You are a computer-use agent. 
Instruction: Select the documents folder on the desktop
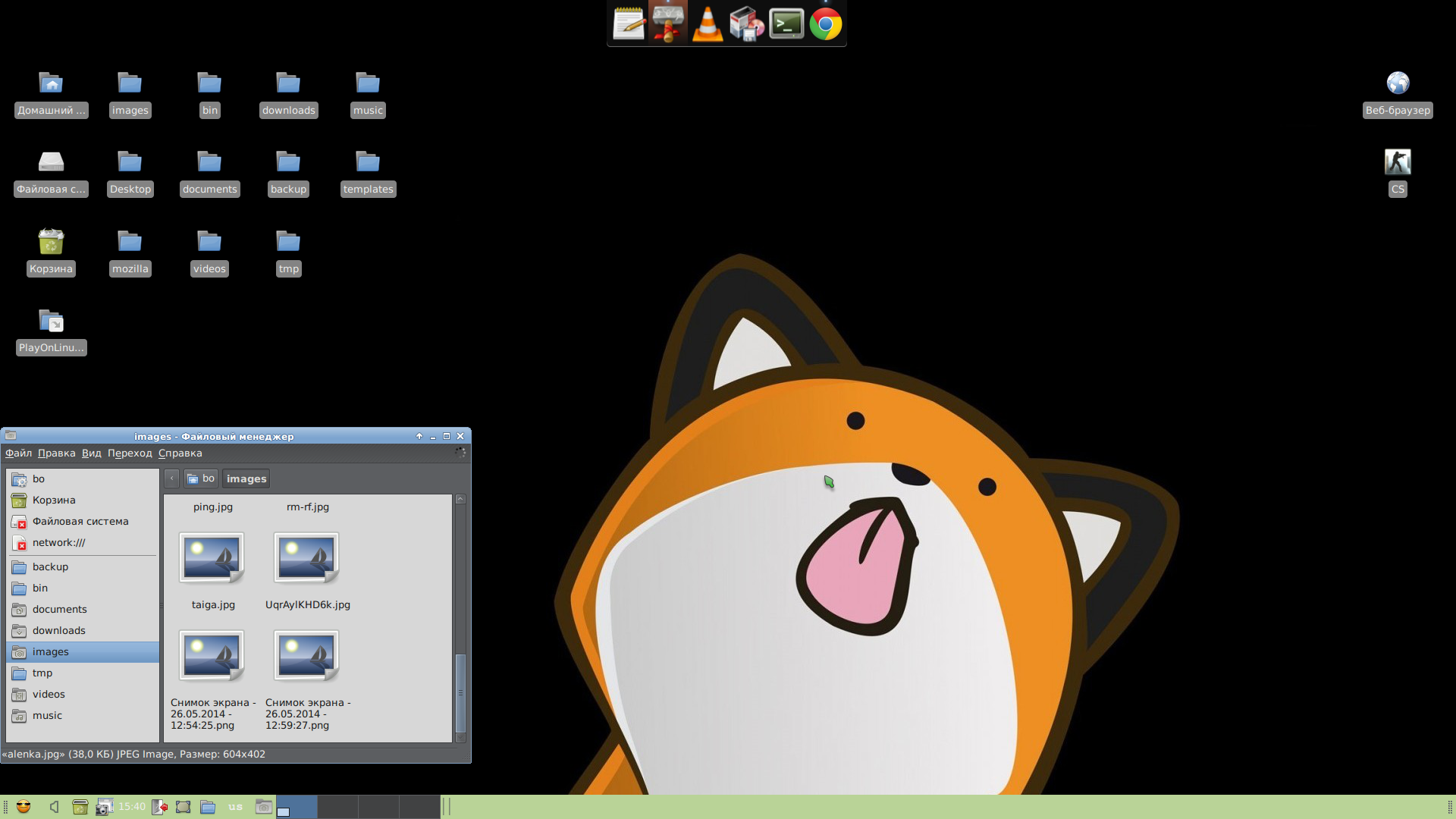[x=209, y=174]
